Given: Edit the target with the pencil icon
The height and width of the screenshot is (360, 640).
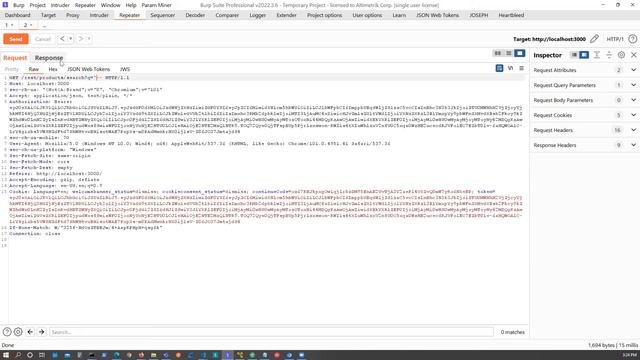Looking at the screenshot, I should point(594,39).
